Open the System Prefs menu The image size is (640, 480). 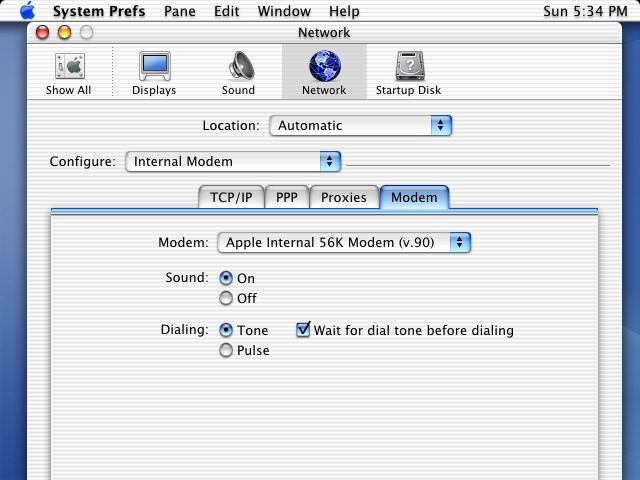tap(99, 11)
